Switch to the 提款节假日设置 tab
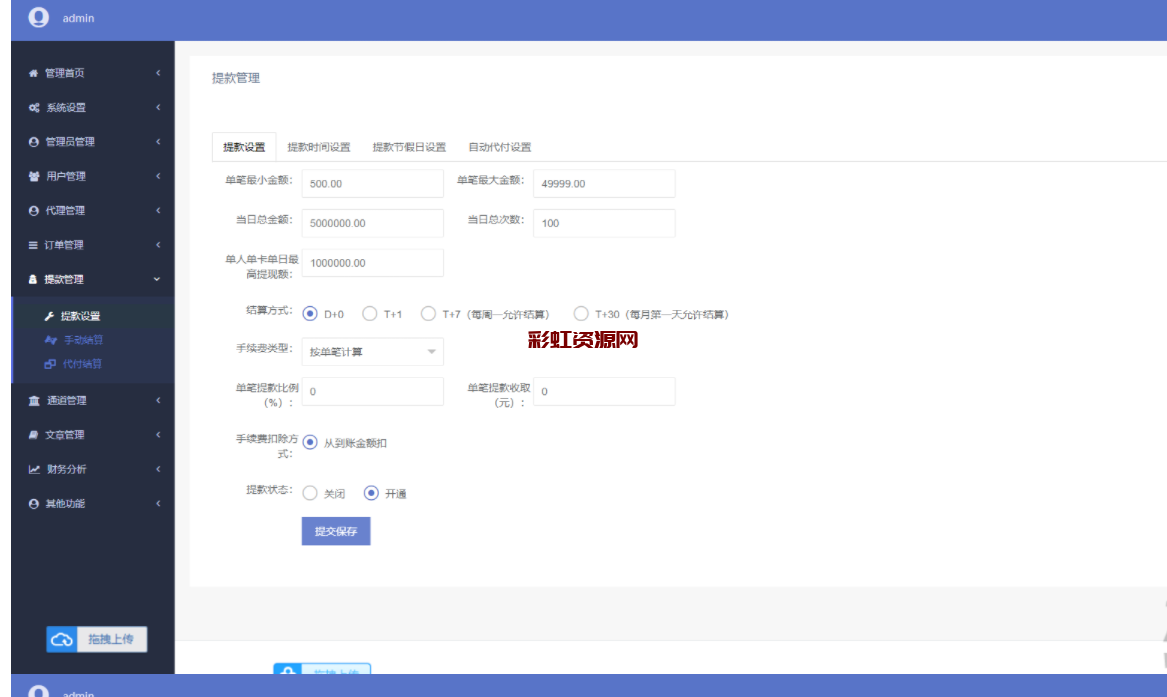 point(409,147)
